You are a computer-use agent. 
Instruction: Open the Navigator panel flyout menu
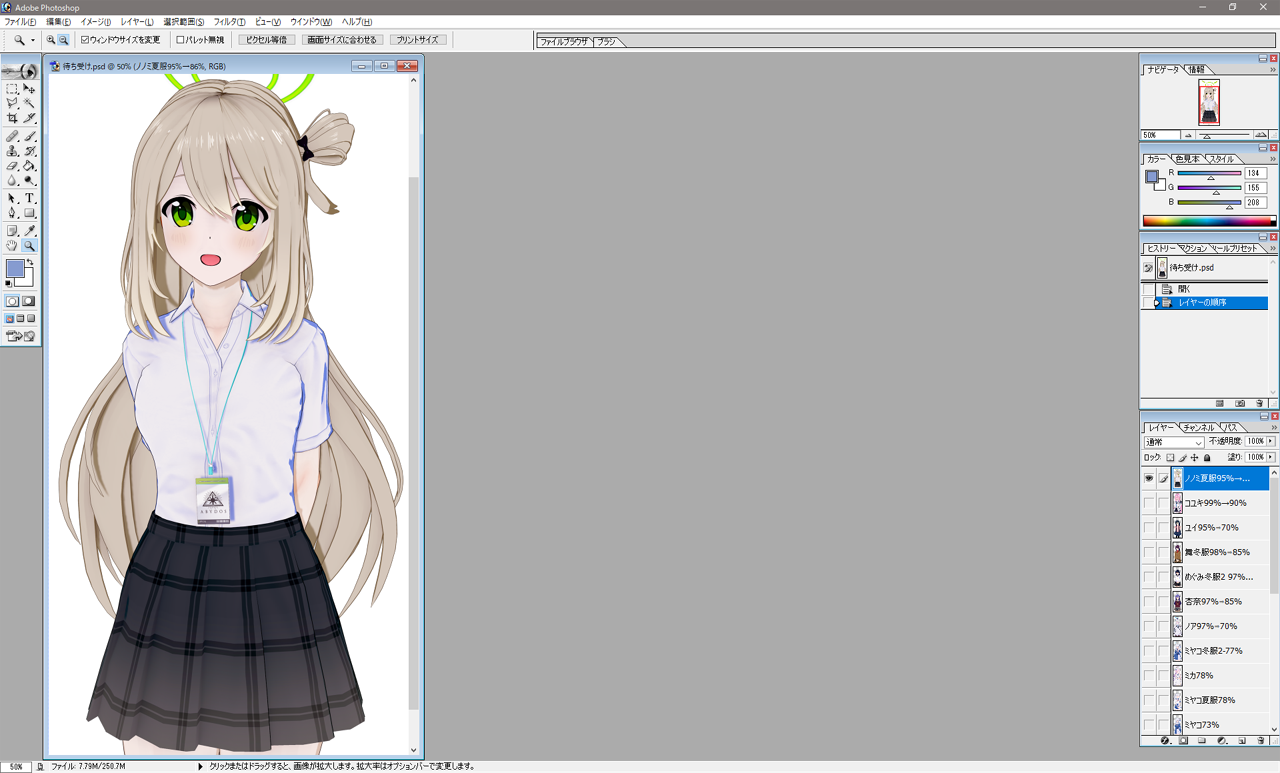pyautogui.click(x=1273, y=70)
